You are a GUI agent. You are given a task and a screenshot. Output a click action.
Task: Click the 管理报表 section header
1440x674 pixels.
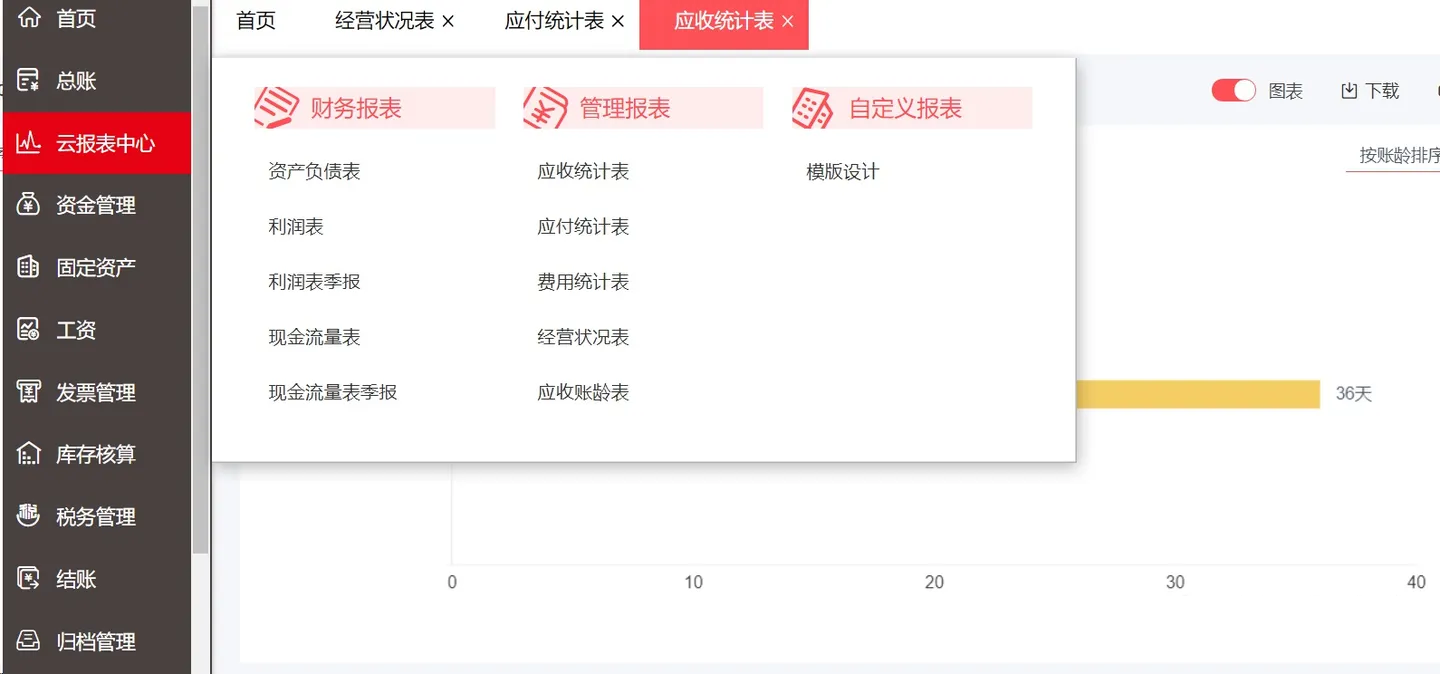643,108
